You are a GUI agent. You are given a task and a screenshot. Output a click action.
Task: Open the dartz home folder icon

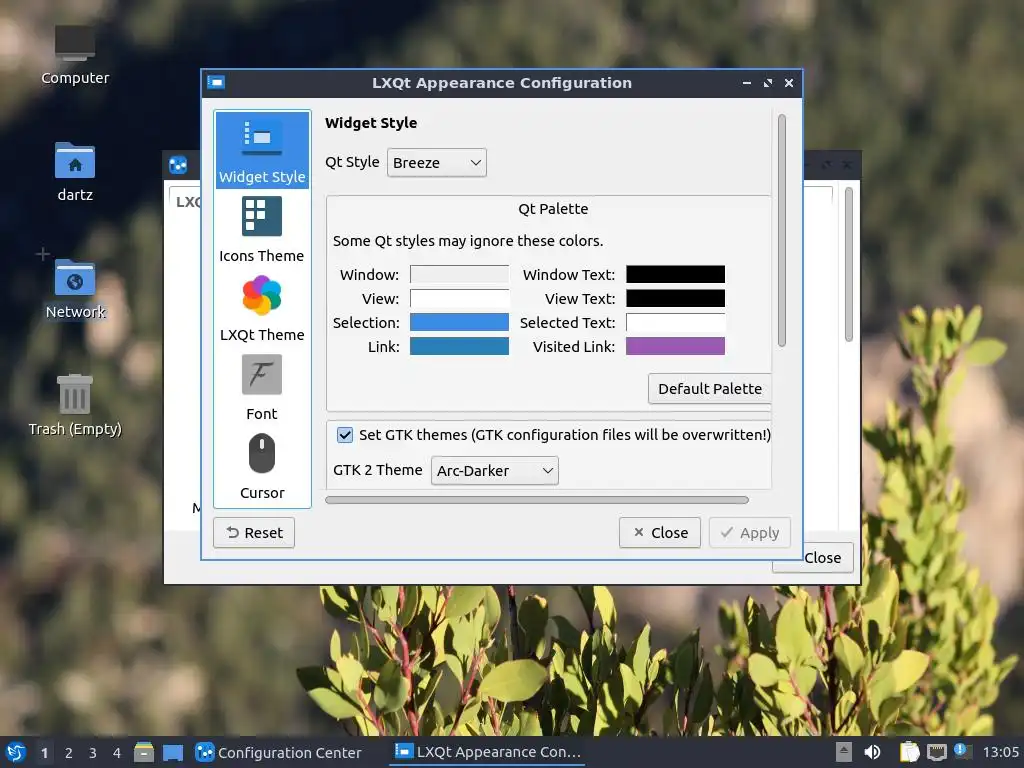click(x=75, y=172)
